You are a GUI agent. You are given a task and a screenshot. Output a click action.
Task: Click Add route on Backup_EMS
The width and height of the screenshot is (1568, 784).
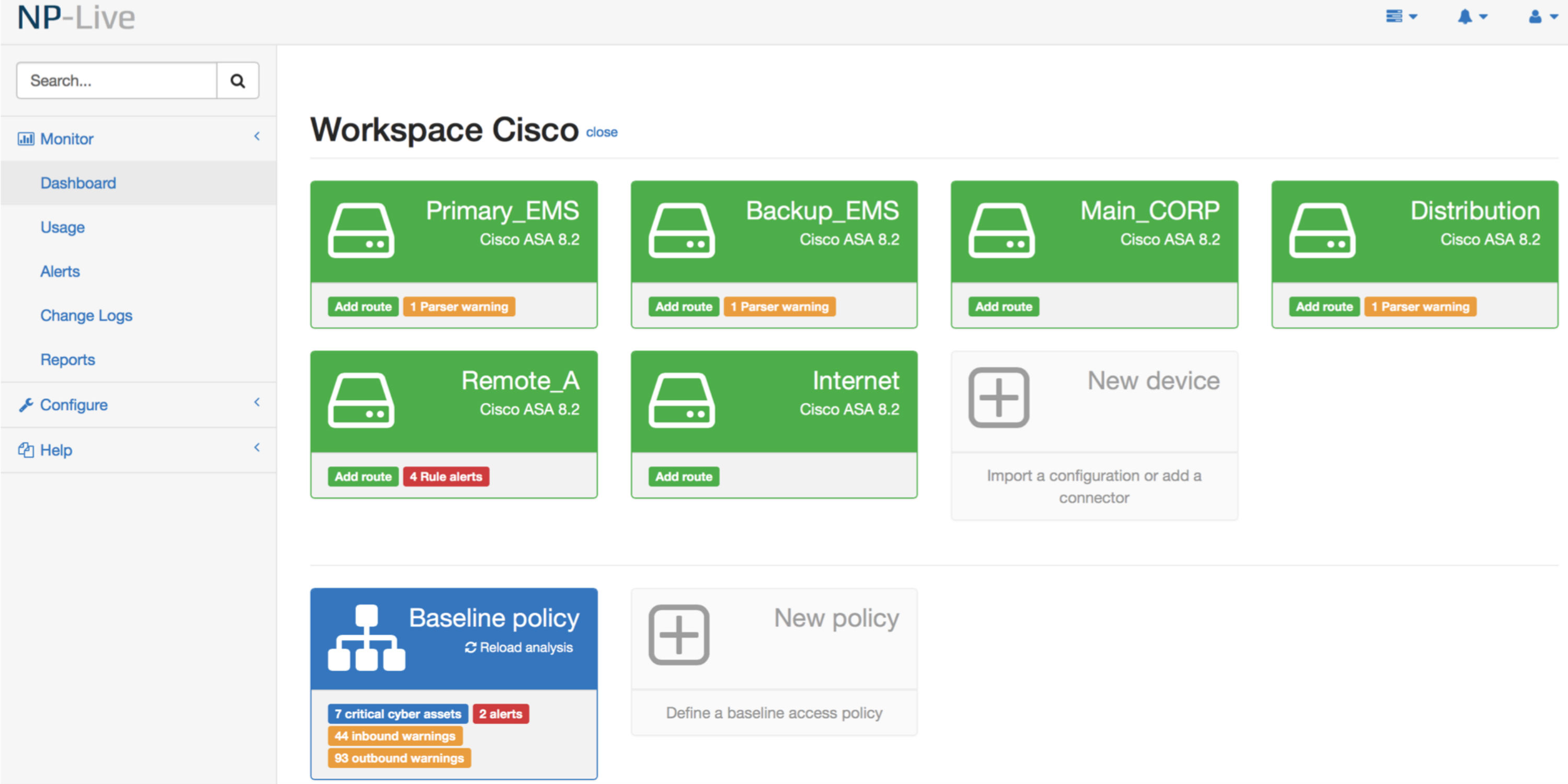[x=683, y=307]
